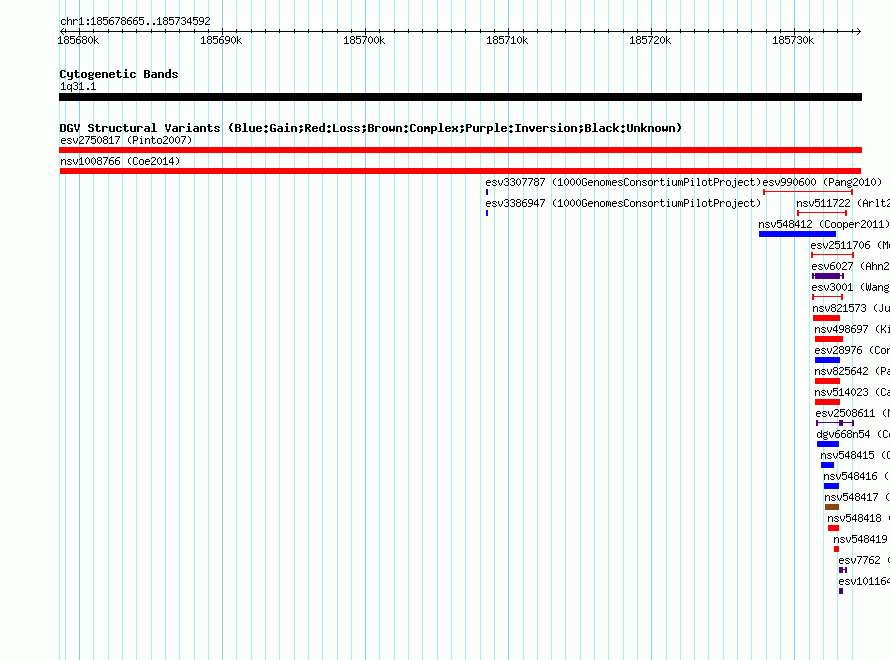Click the esv7762 variant label
Screen dimensions: 890x660
[863, 560]
